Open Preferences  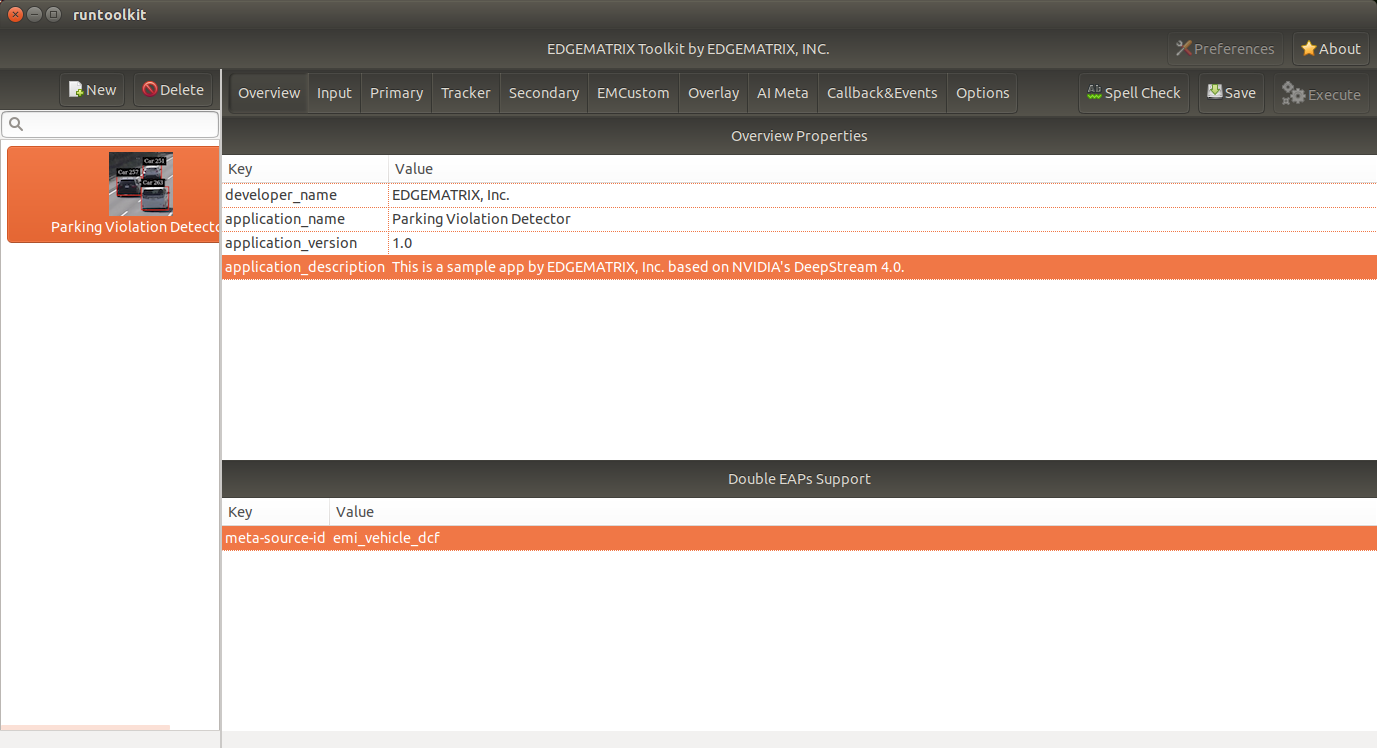click(1225, 49)
